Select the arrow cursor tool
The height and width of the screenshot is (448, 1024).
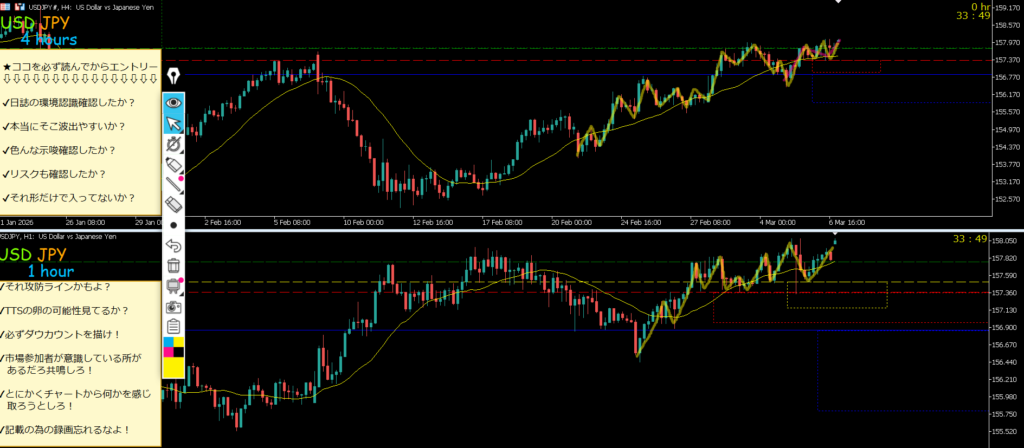pos(173,123)
